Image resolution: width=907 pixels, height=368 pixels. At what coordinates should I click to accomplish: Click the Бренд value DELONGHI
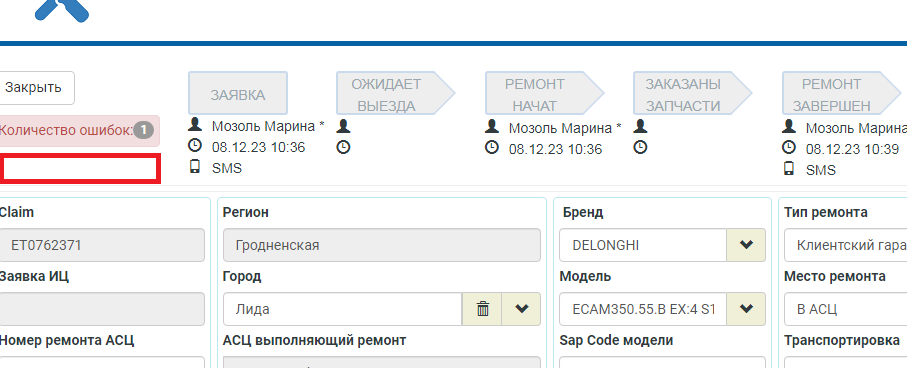click(643, 245)
